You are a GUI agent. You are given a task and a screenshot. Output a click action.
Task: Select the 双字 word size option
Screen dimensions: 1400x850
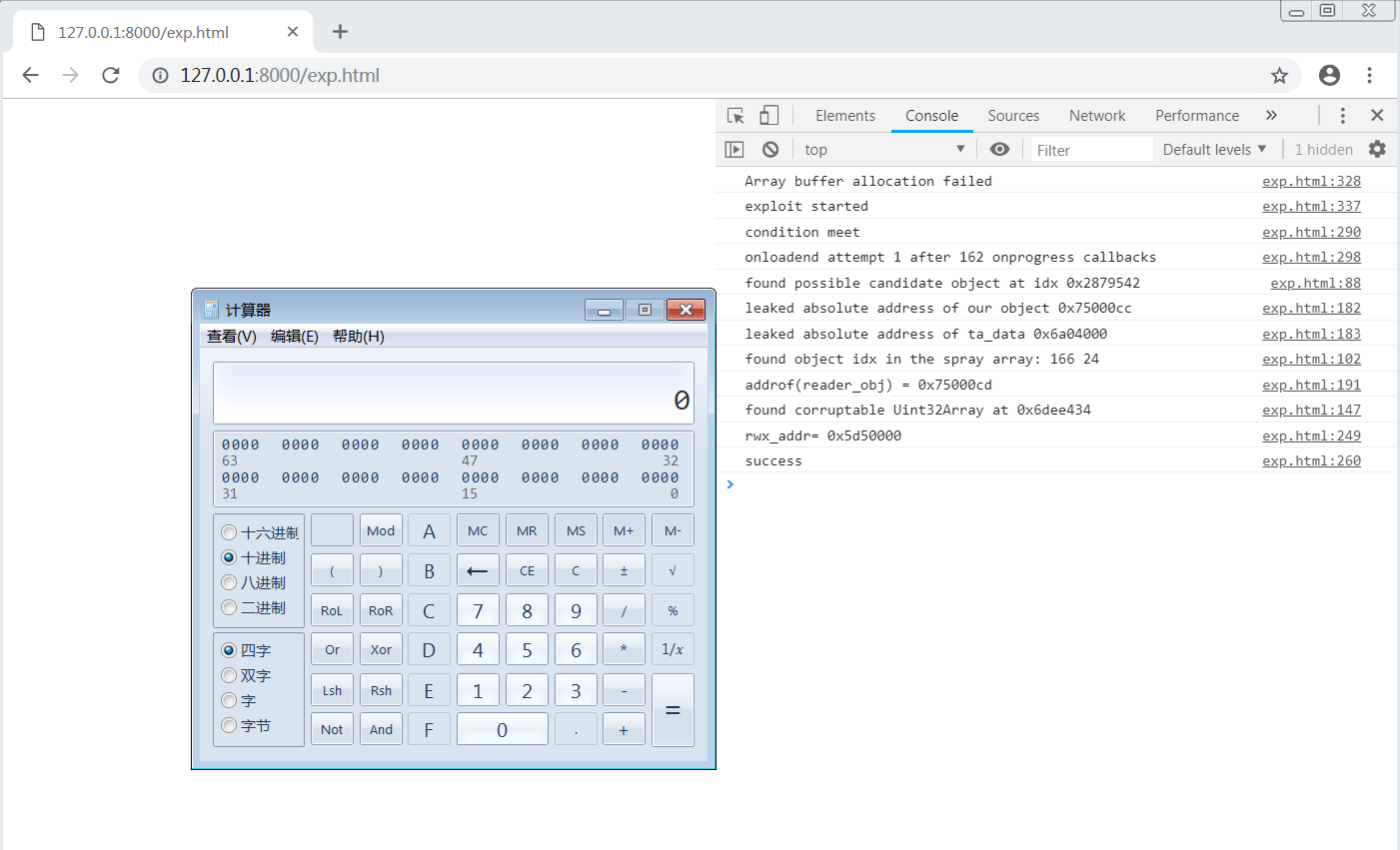click(230, 676)
